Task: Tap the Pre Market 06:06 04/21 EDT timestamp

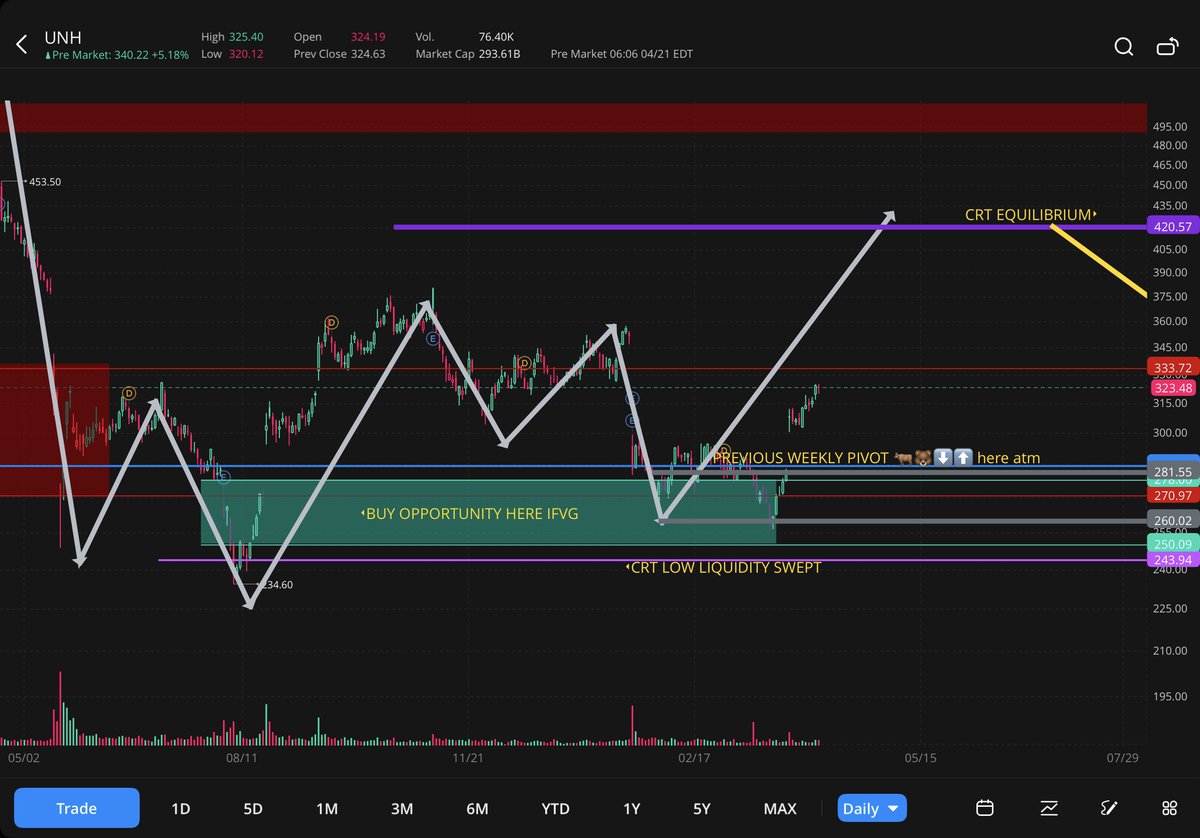Action: point(621,53)
